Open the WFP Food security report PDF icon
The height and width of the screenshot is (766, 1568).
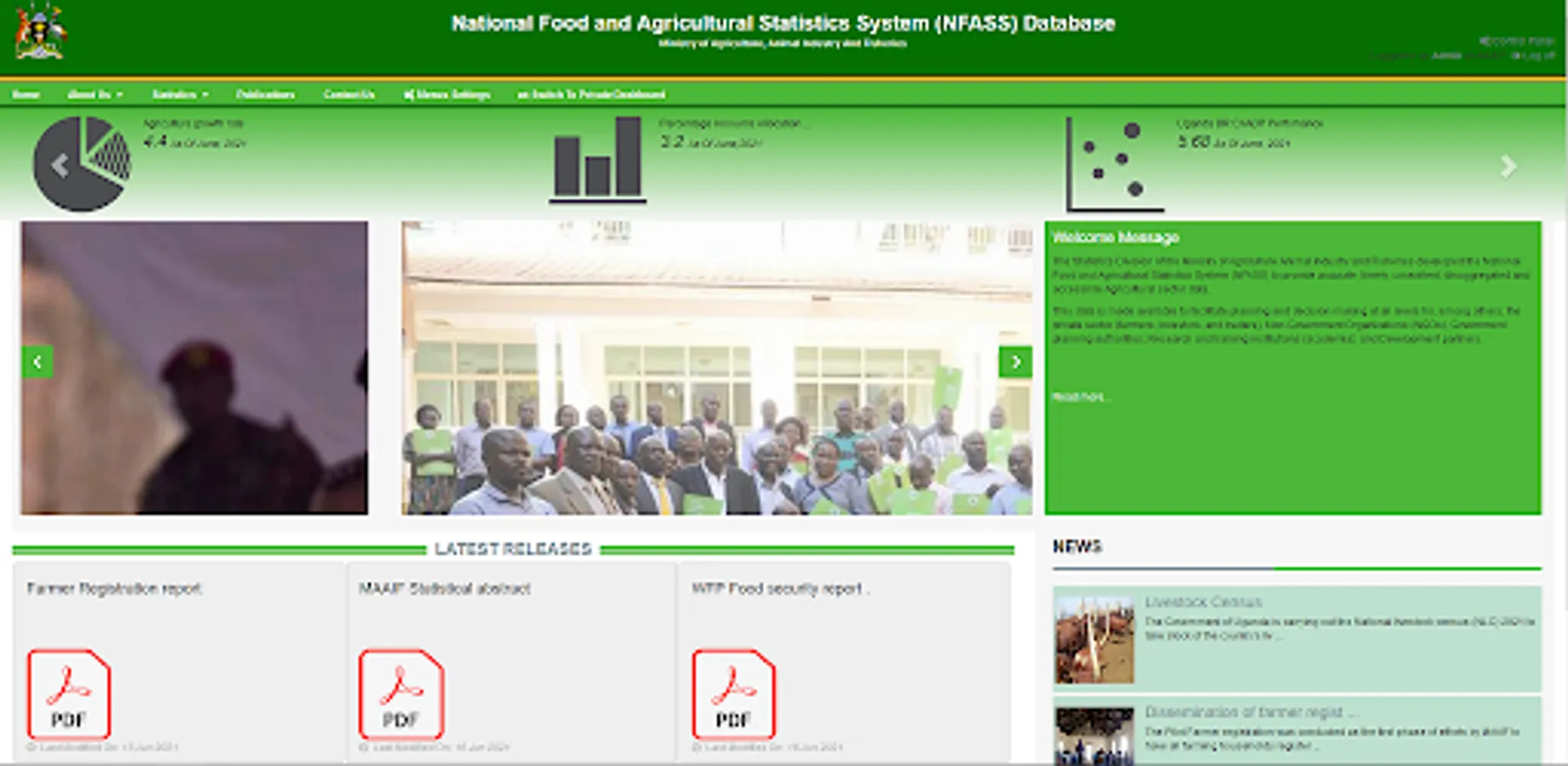(733, 695)
